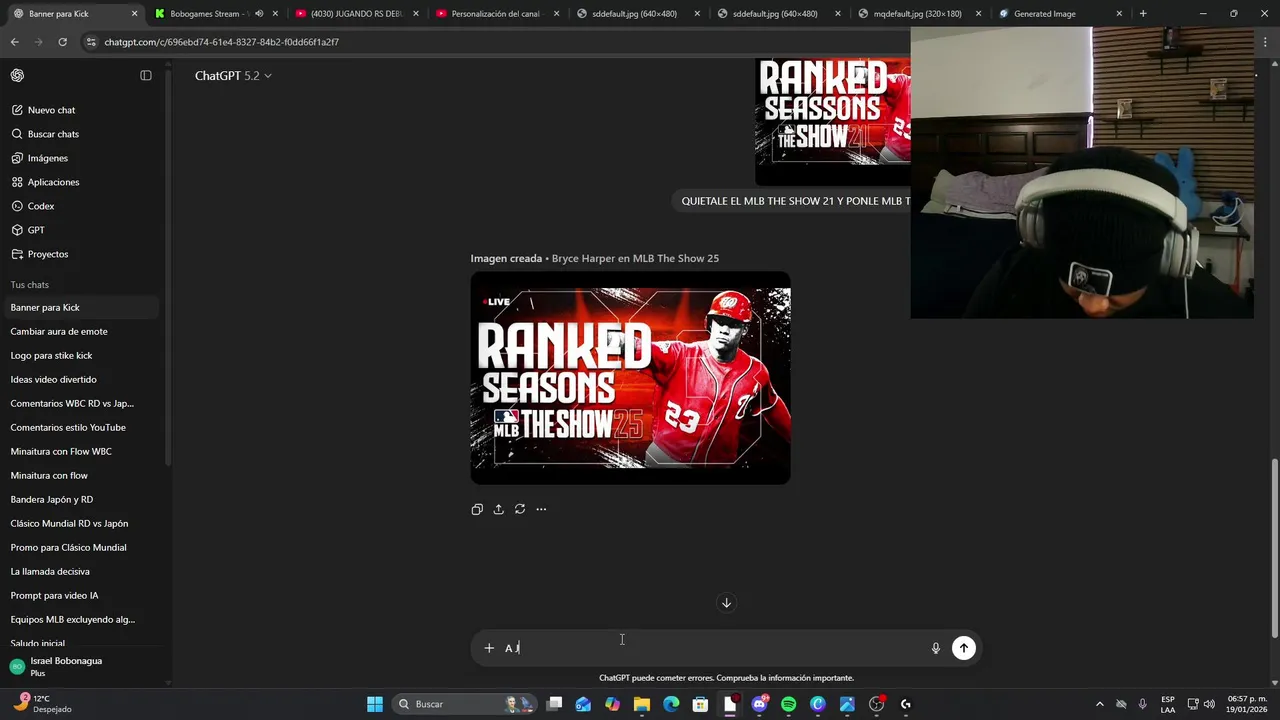
Task: Open chat La llamada decisiva
Action: (x=81, y=571)
